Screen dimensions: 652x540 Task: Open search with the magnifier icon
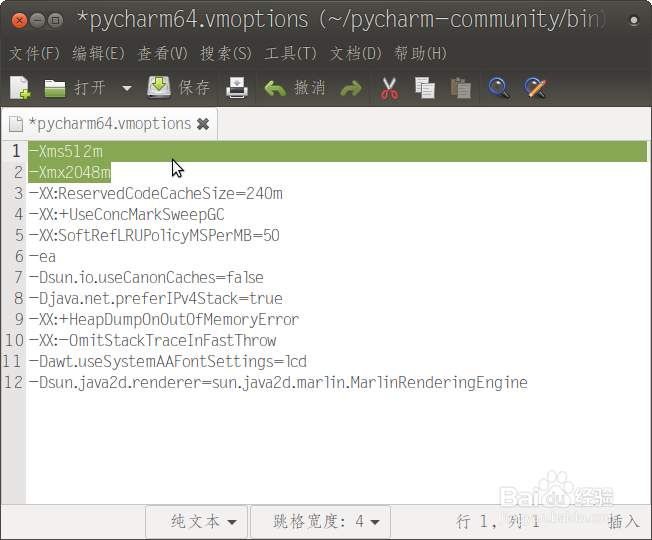pos(499,88)
